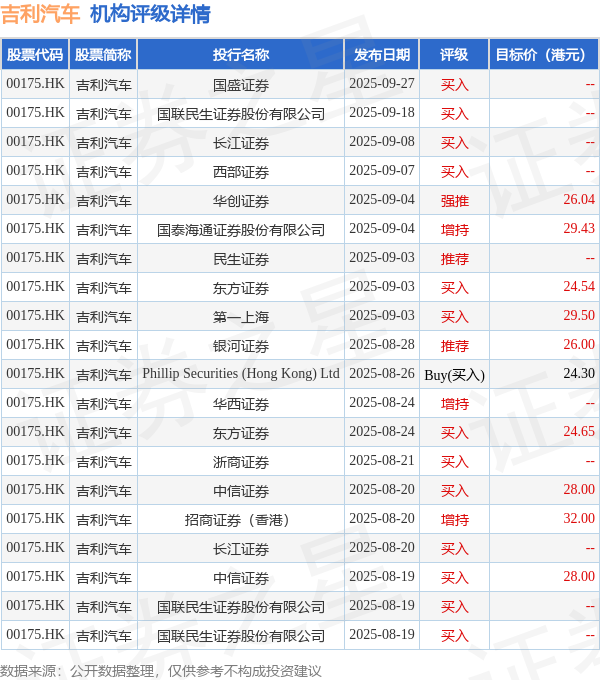Click the 发布日期 column header
This screenshot has width=600, height=680.
[x=382, y=55]
